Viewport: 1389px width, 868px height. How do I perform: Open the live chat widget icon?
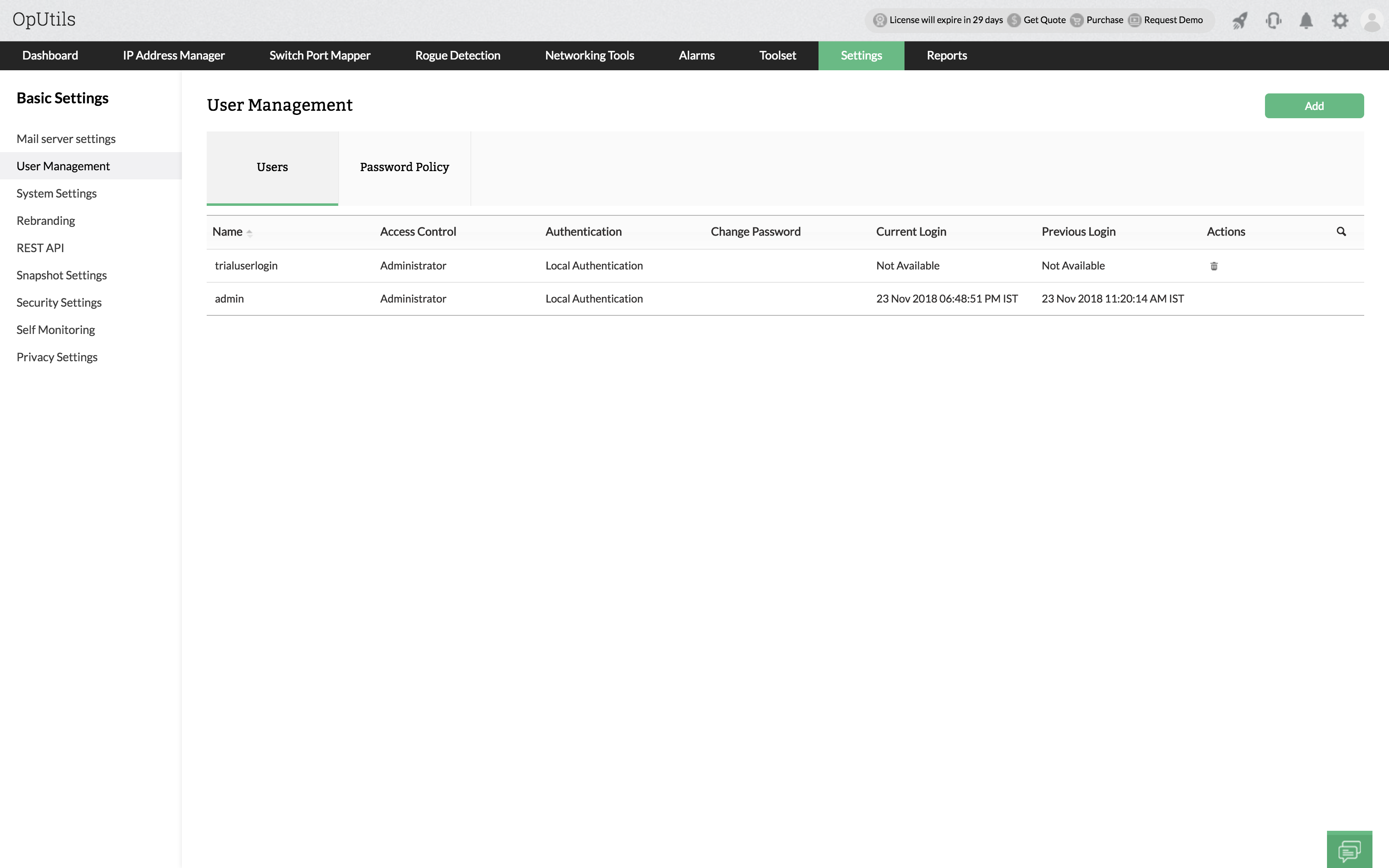[1349, 850]
